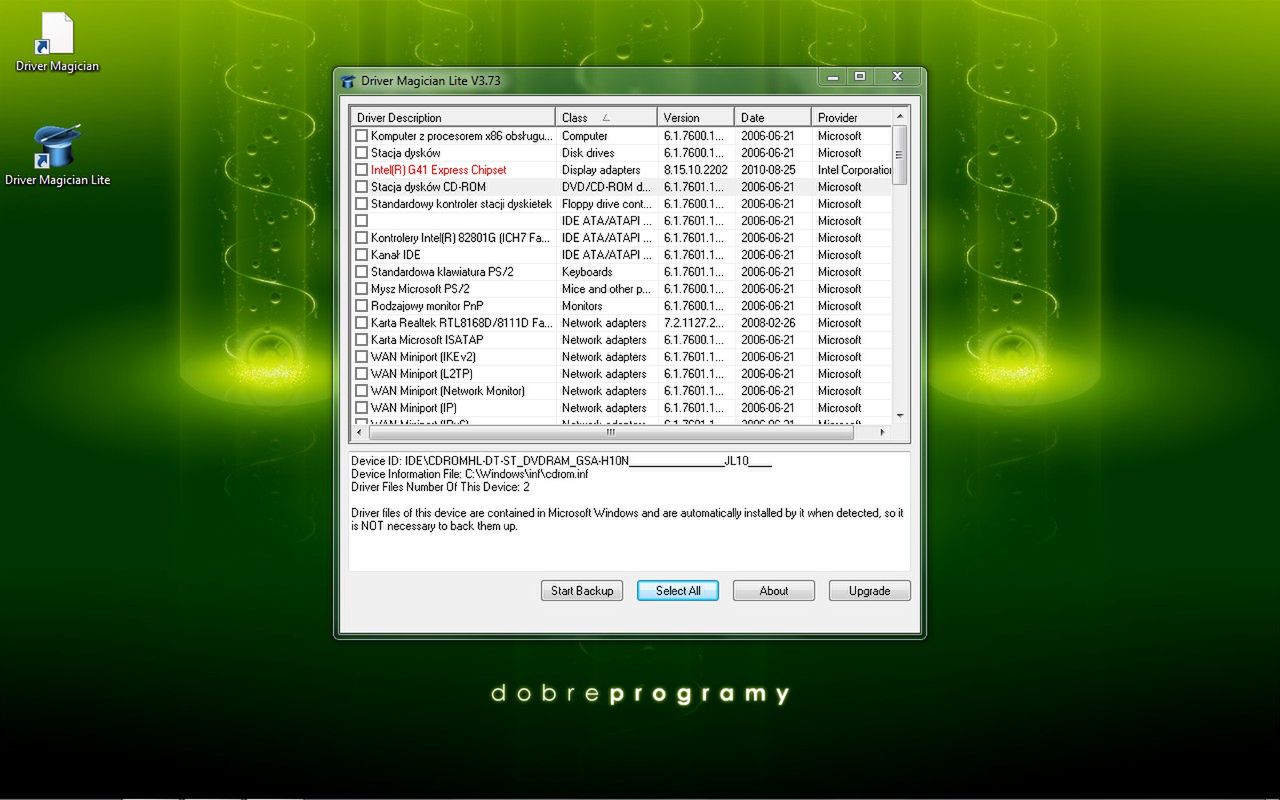Click the driver list scroll up arrow

point(900,115)
